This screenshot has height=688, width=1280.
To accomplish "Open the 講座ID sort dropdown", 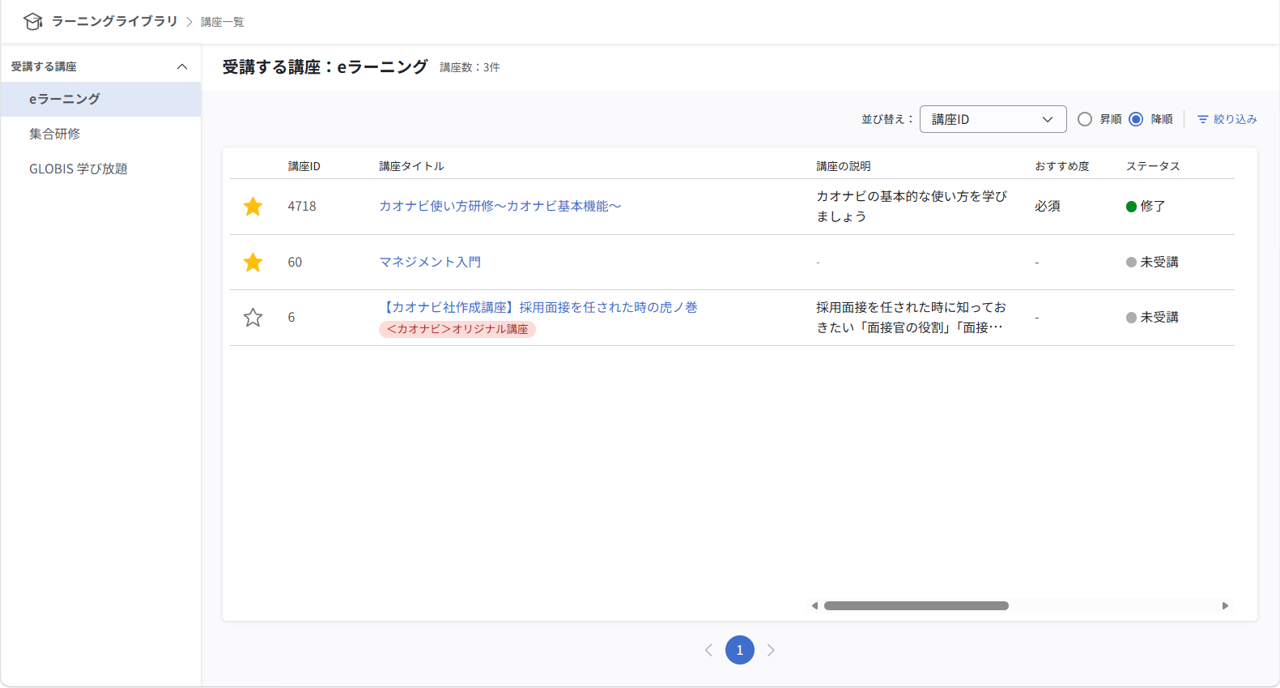I will point(993,119).
